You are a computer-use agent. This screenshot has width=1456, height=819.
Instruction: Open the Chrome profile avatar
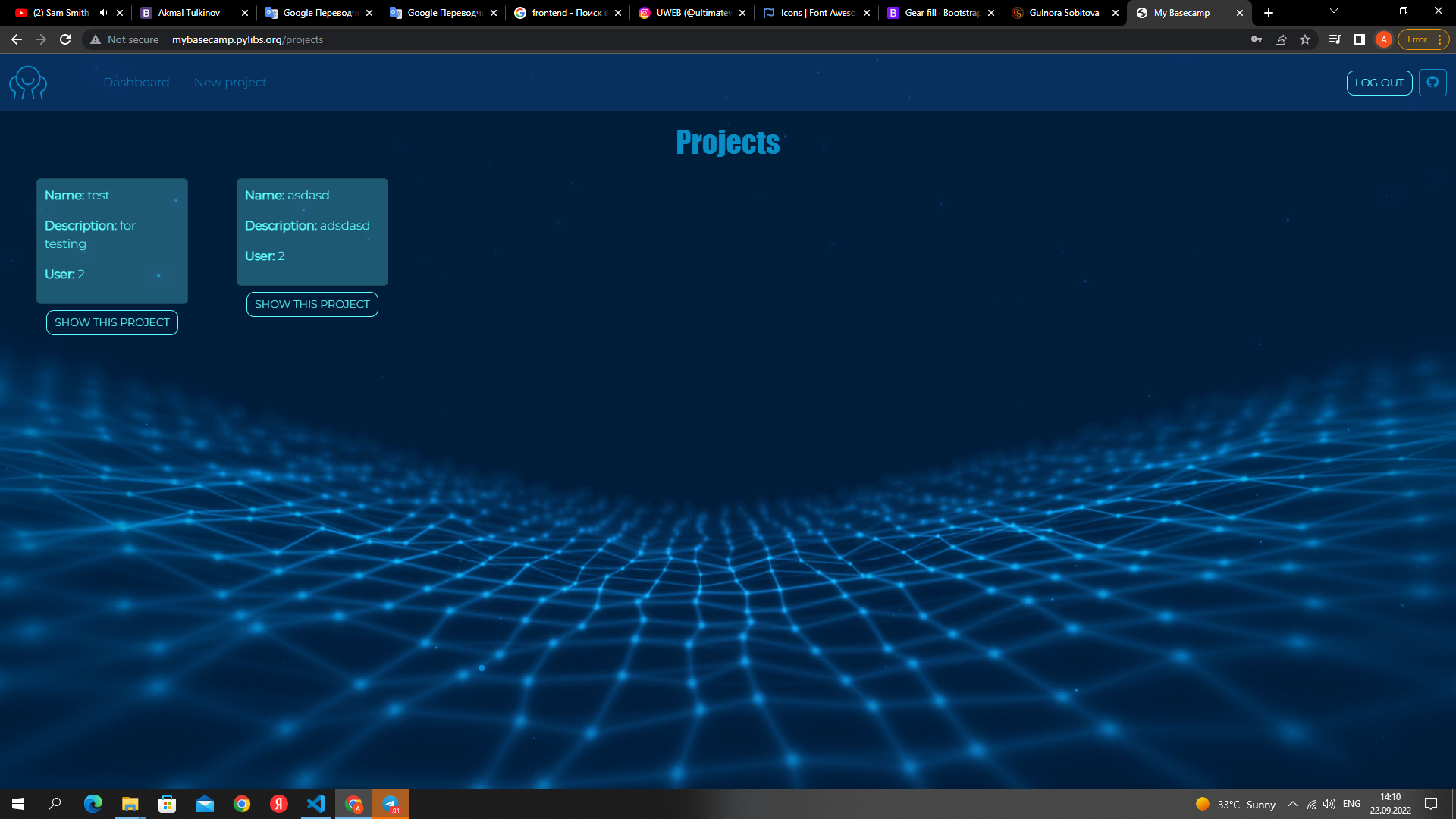pos(1384,39)
